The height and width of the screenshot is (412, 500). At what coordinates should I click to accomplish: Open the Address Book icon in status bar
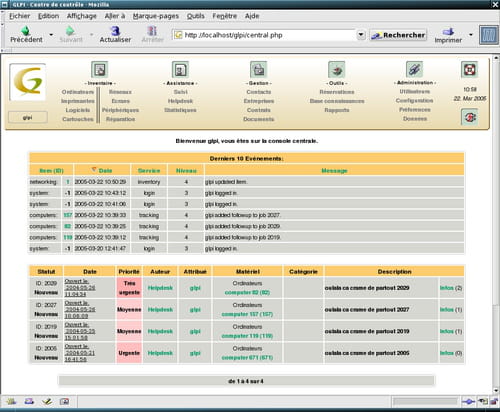(65, 402)
